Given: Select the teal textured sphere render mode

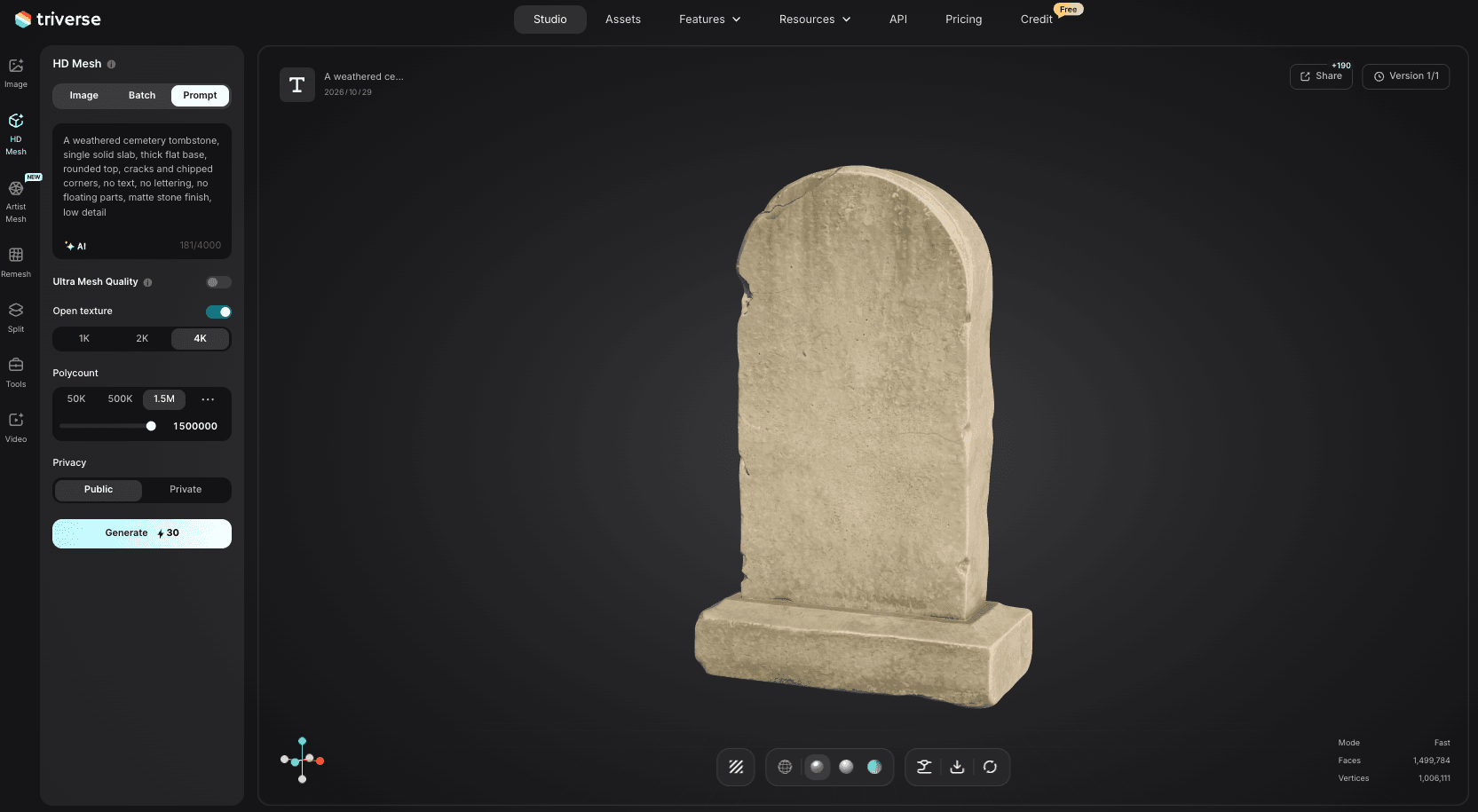Looking at the screenshot, I should [874, 767].
